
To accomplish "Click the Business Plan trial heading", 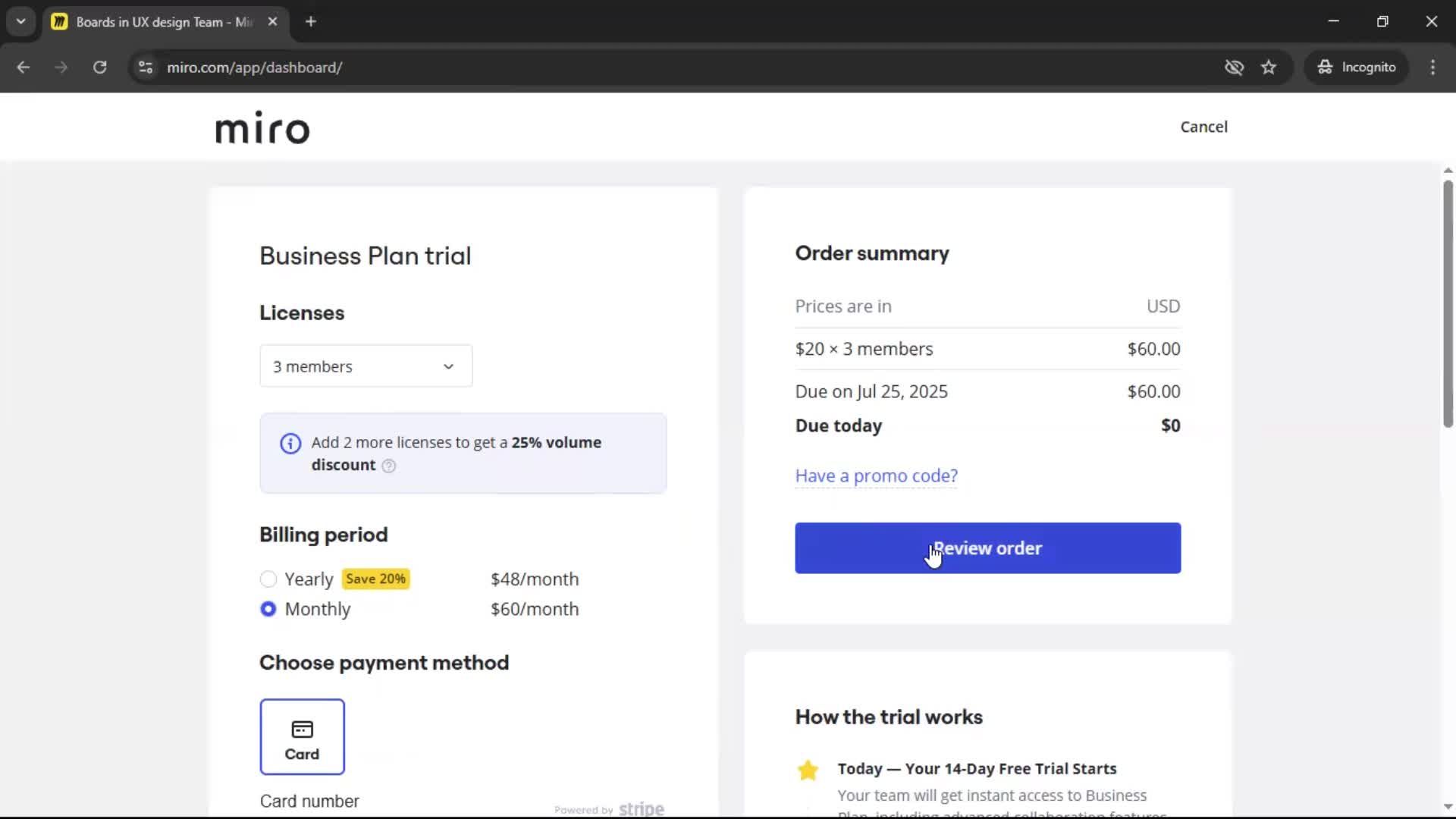I will pos(366,256).
